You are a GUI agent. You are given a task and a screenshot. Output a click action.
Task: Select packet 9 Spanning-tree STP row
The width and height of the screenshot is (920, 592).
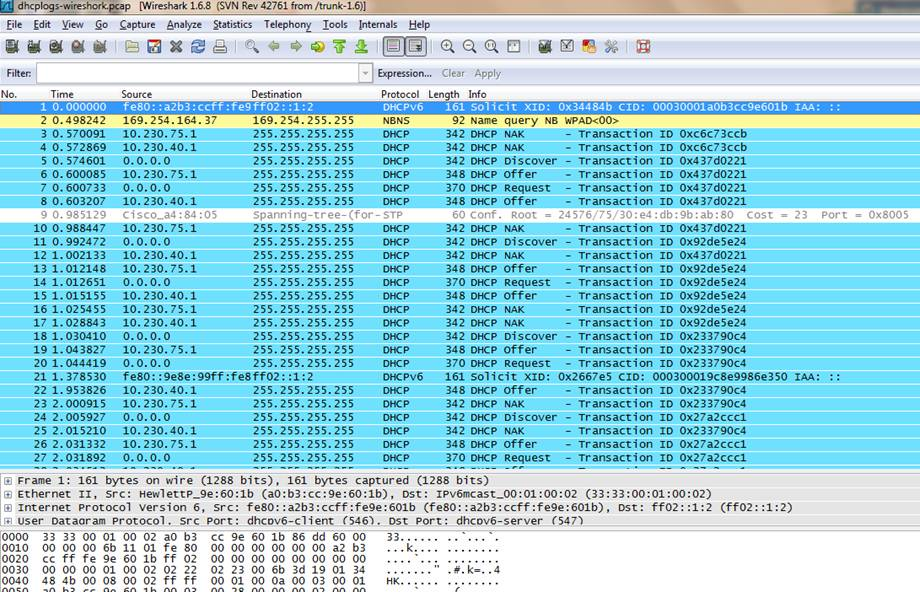pos(460,215)
